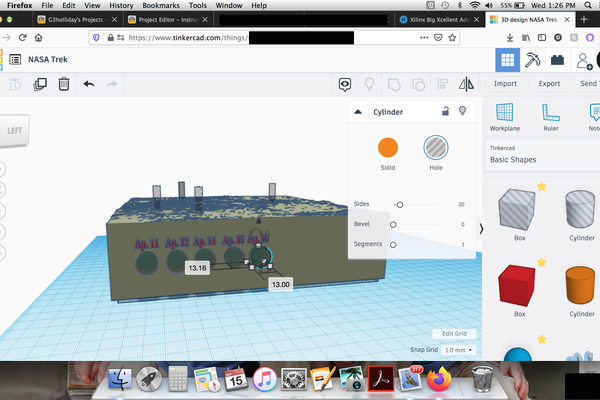Lock the Cylinder shape editing
Viewport: 600px width, 400px height.
click(x=445, y=111)
